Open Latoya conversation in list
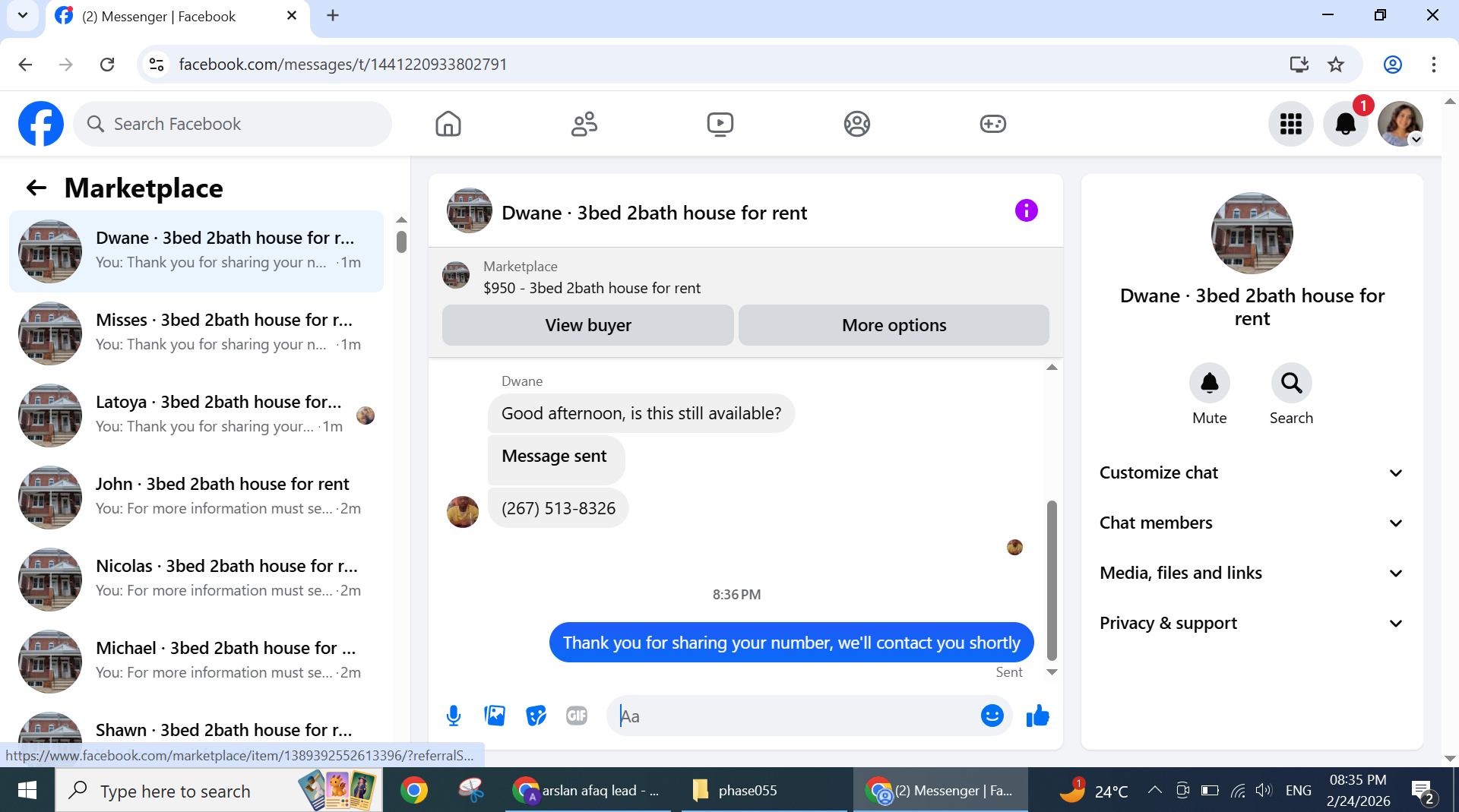 click(x=197, y=415)
